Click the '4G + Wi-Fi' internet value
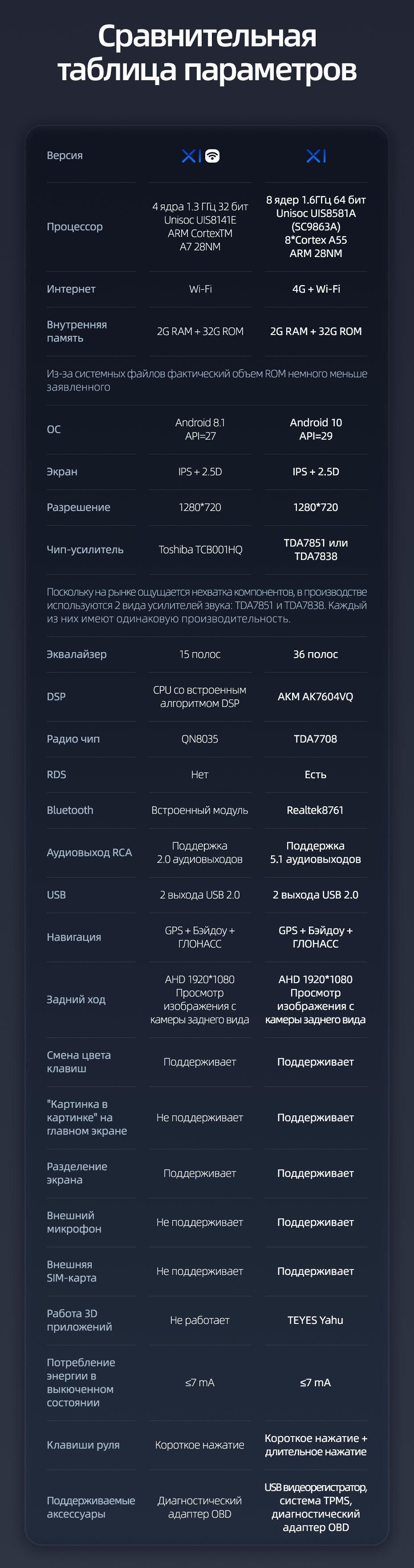This screenshot has height=1568, width=414. click(316, 289)
